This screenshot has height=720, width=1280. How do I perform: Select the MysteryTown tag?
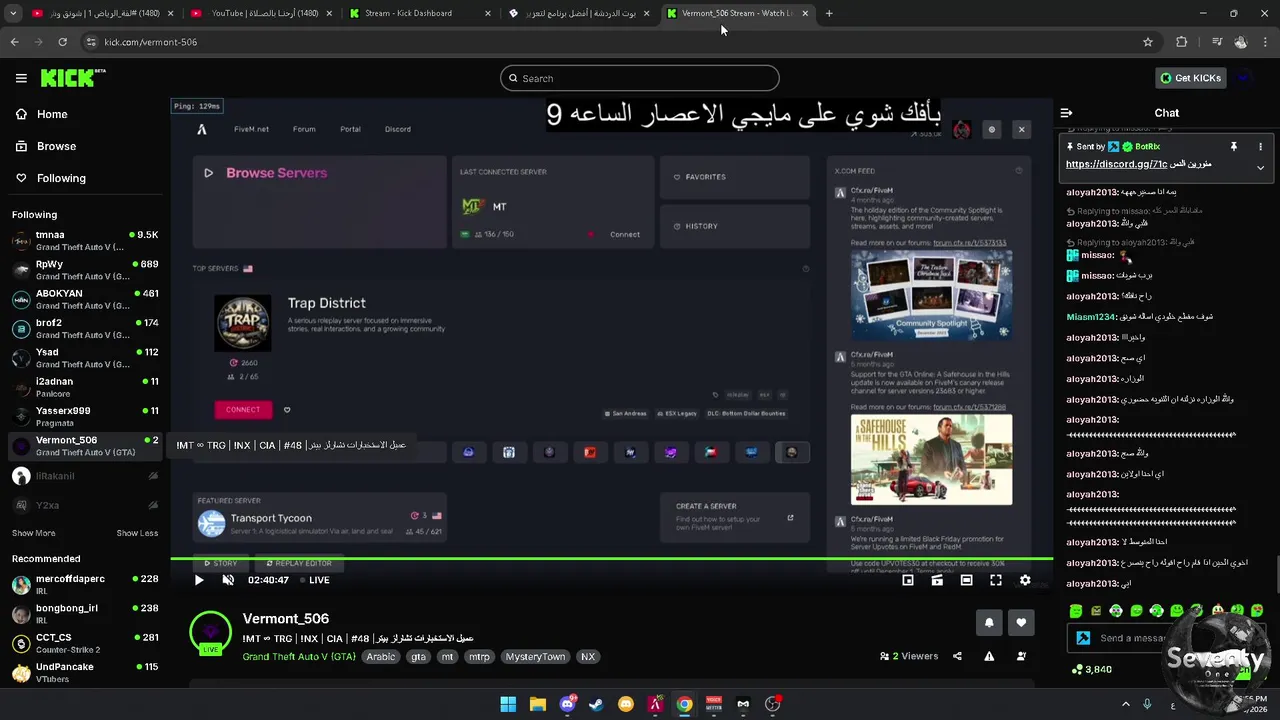535,657
